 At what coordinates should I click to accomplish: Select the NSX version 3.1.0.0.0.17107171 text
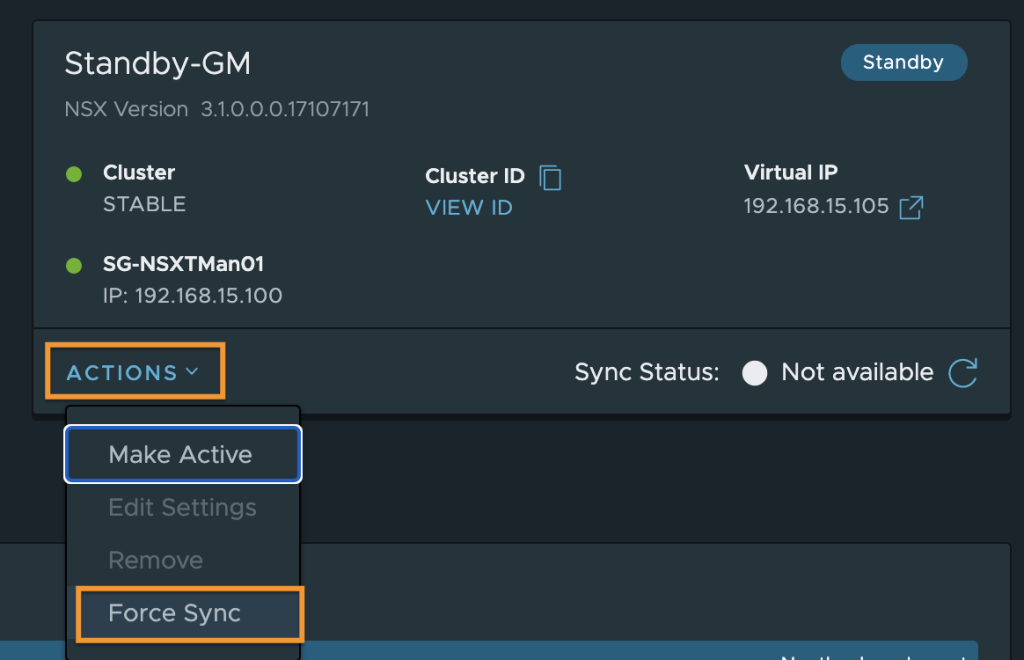coord(285,109)
